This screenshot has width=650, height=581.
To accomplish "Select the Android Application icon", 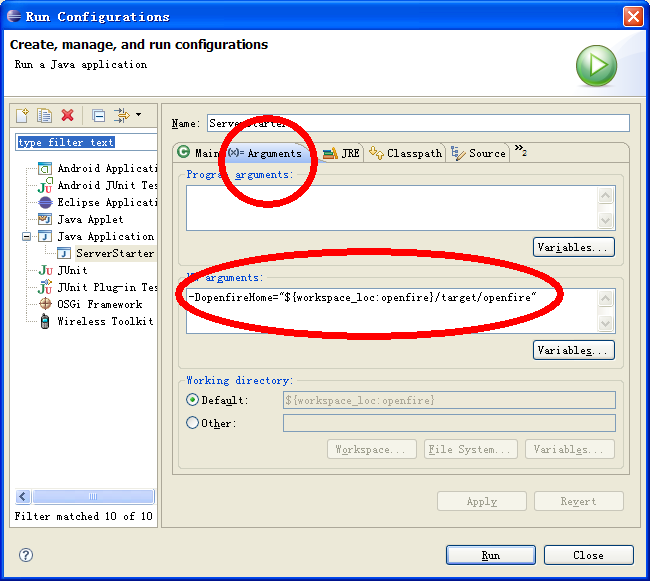I will click(45, 169).
